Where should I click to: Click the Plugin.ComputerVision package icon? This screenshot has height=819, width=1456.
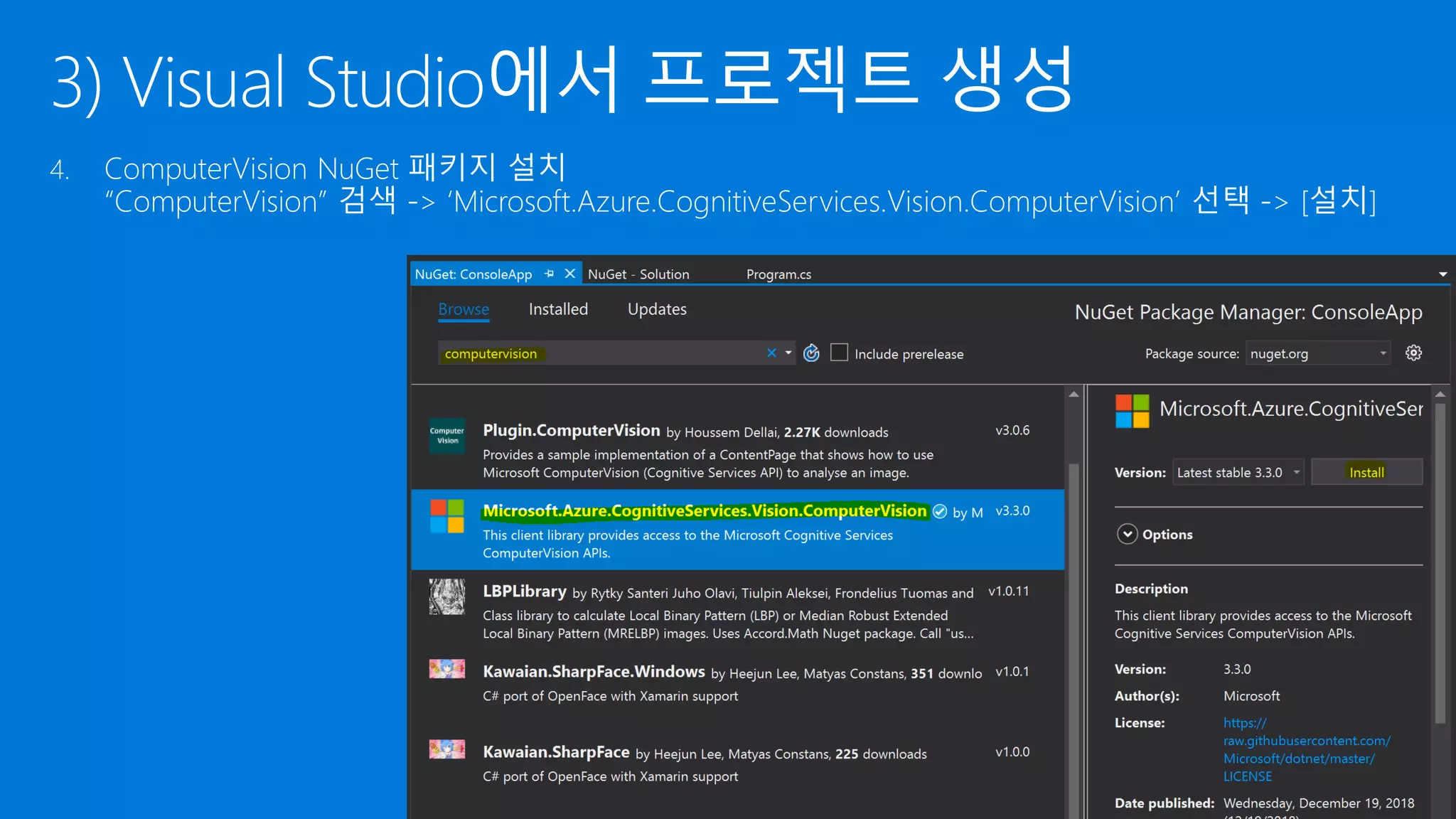tap(447, 435)
